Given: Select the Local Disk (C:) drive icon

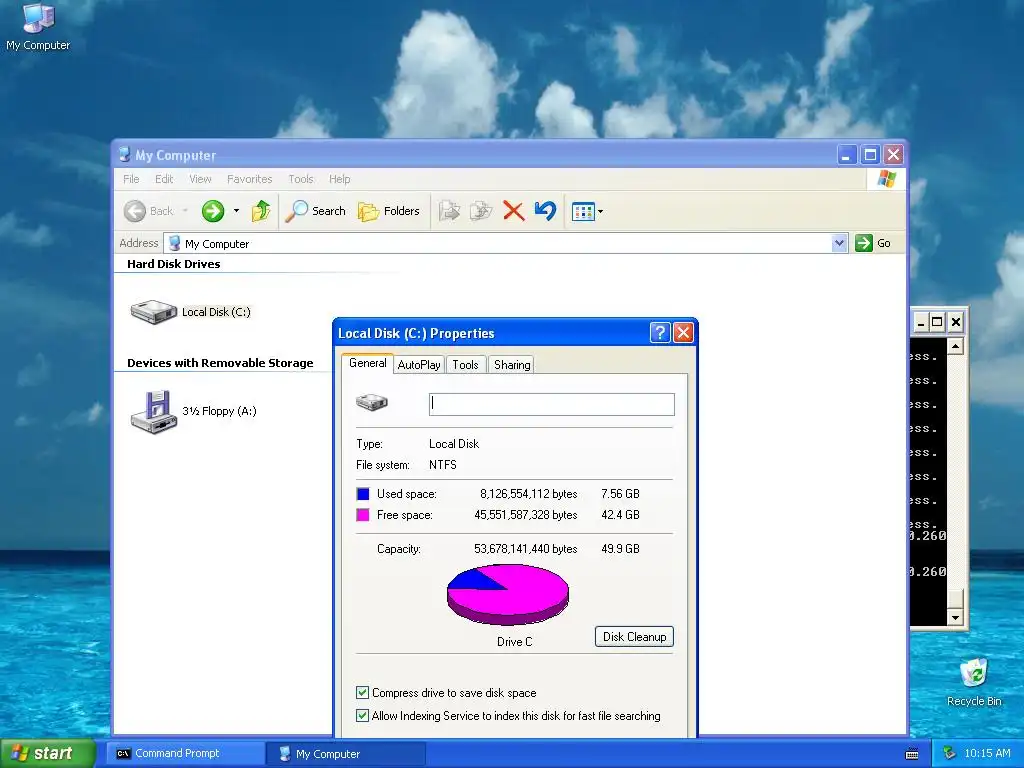Looking at the screenshot, I should (153, 312).
